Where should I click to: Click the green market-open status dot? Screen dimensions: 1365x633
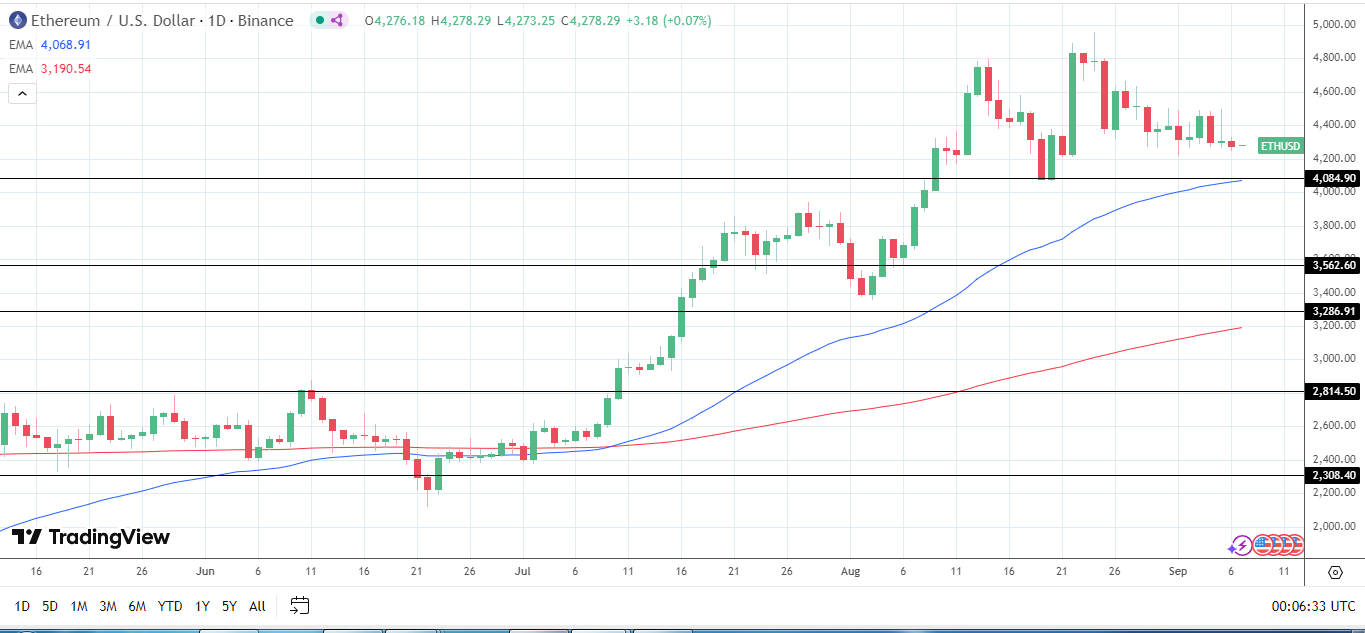tap(319, 20)
